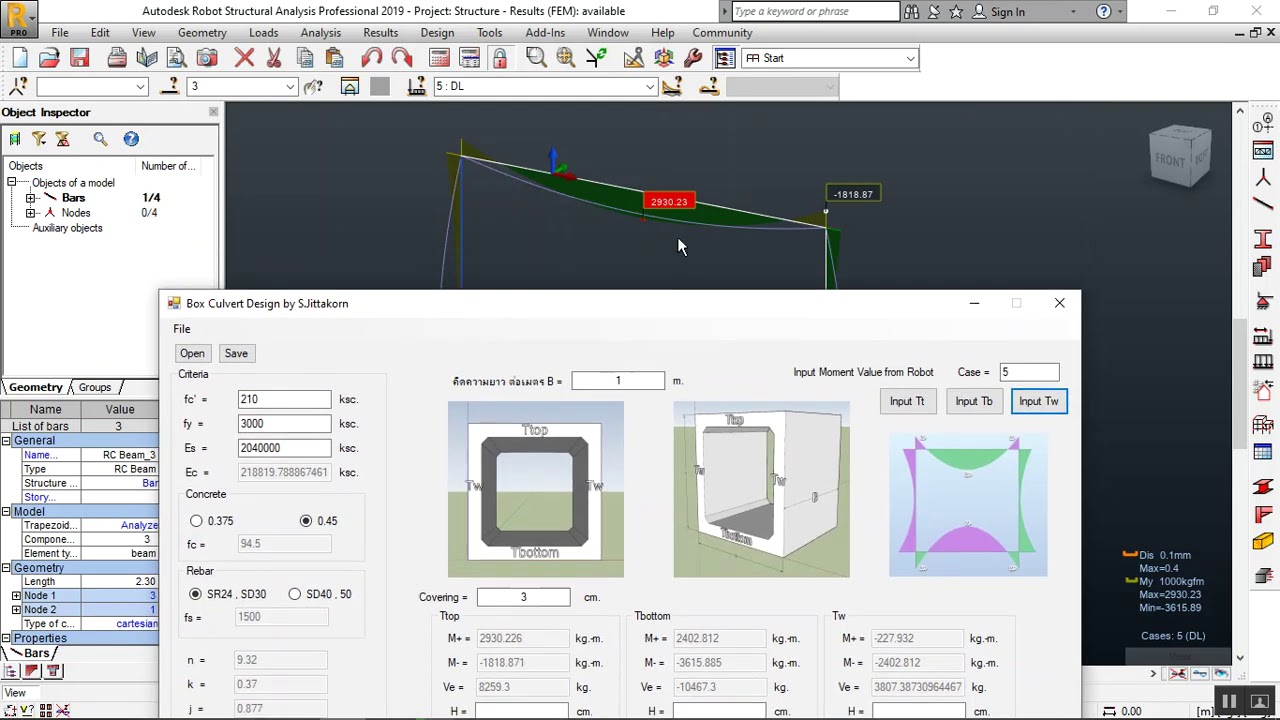Click the Input Tt button

907,401
